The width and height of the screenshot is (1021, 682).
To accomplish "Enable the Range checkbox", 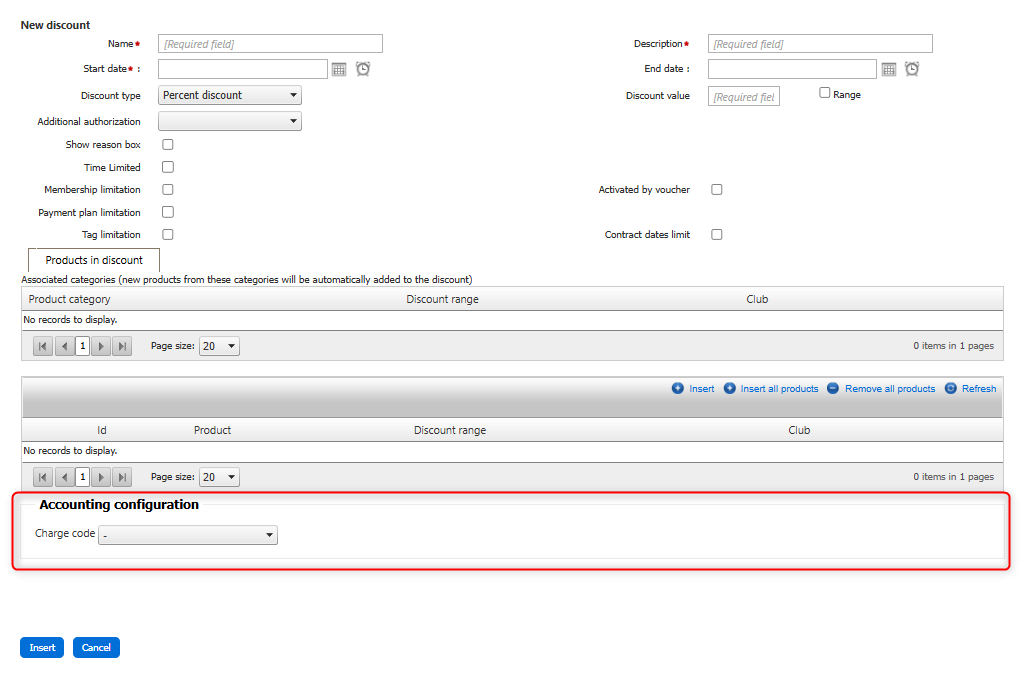I will 825,93.
